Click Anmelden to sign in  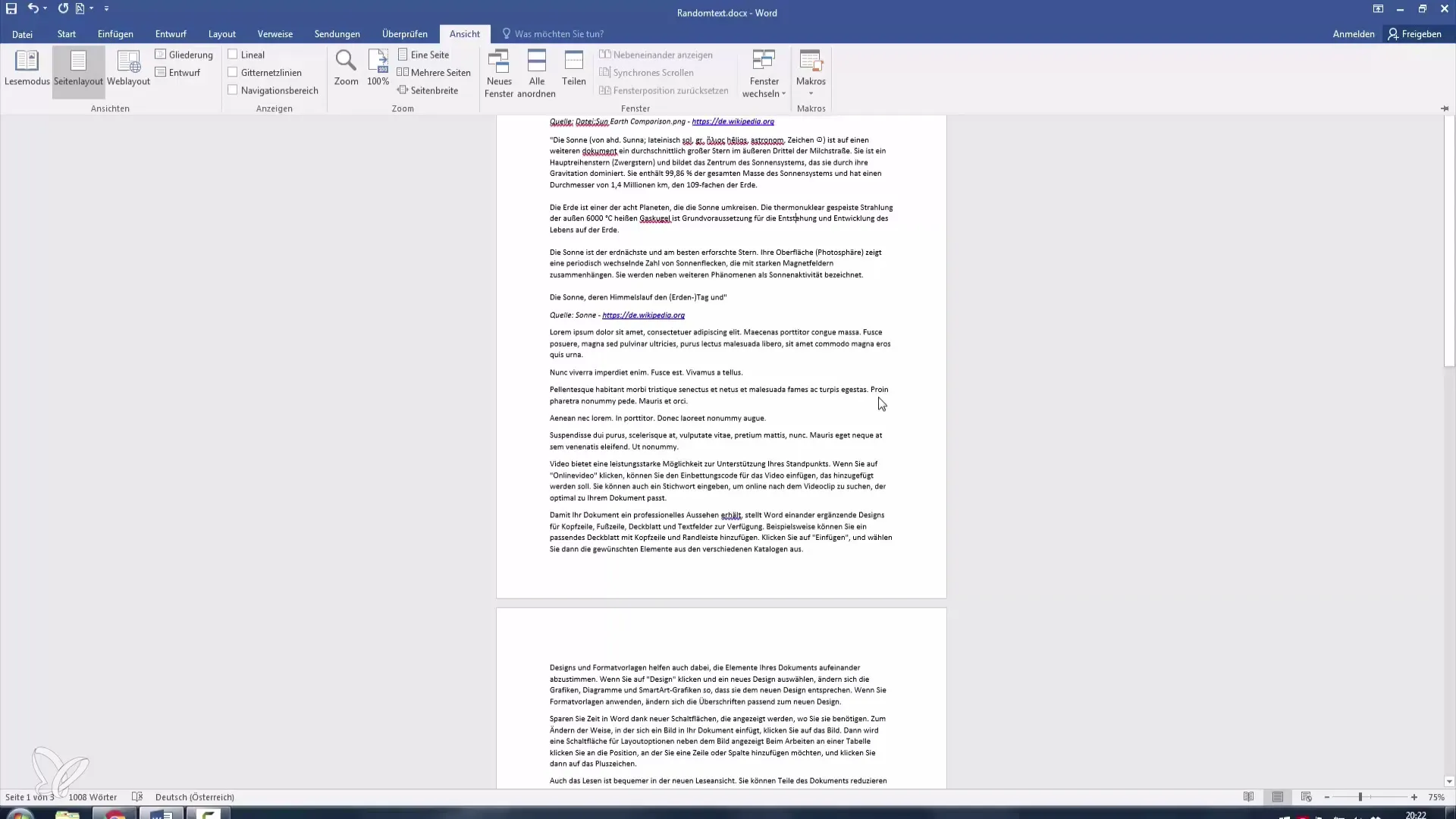pos(1354,34)
